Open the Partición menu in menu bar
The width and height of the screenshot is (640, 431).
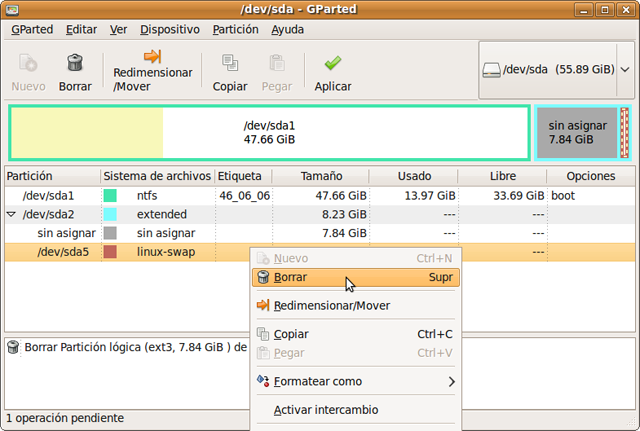point(235,30)
